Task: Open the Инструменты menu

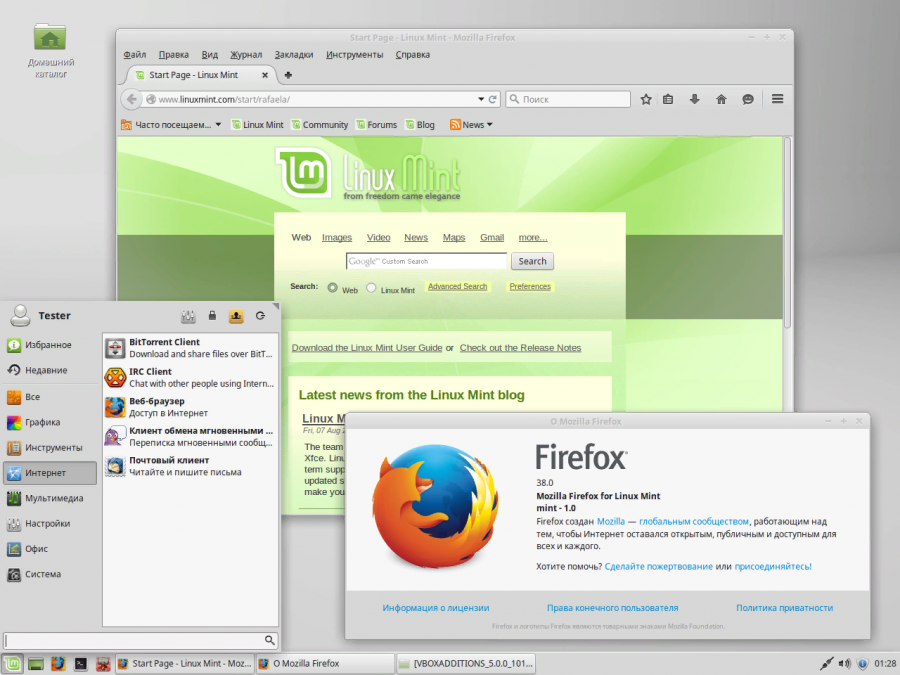Action: click(355, 55)
